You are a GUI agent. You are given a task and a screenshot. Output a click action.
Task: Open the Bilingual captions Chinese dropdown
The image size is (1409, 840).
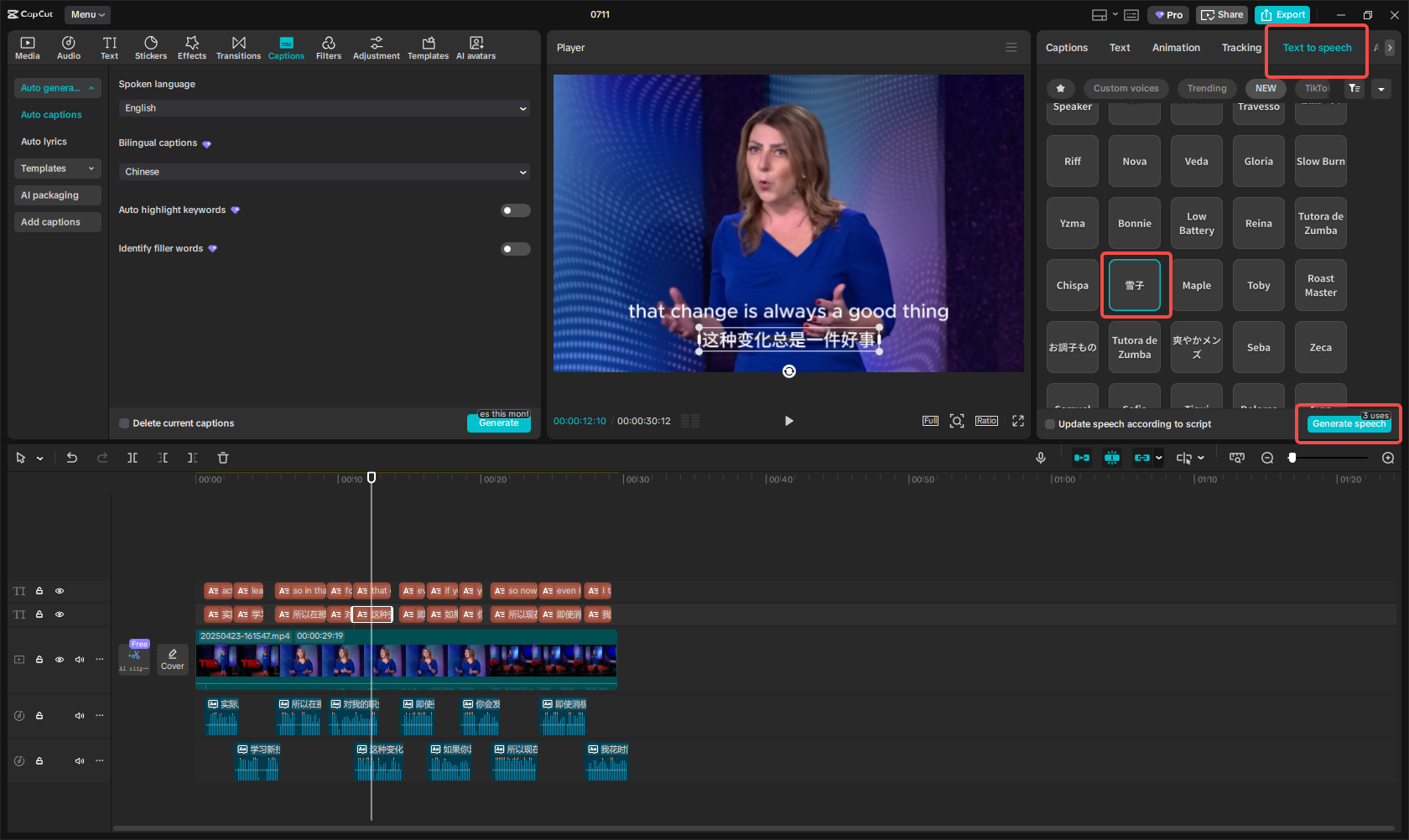(325, 172)
